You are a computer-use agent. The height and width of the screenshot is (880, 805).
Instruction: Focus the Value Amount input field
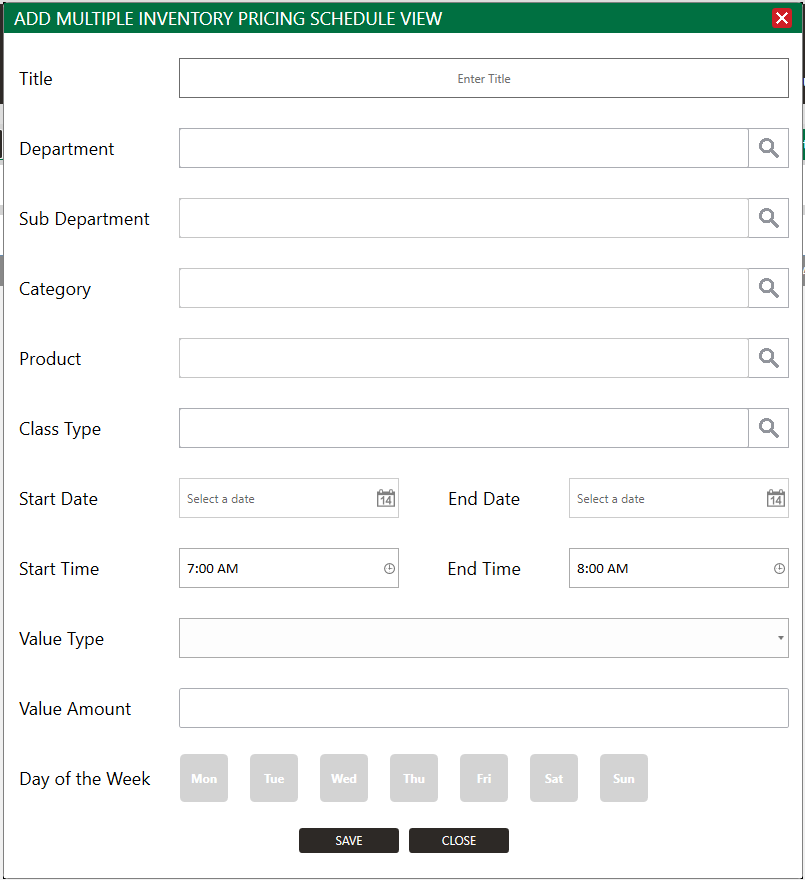coord(484,708)
